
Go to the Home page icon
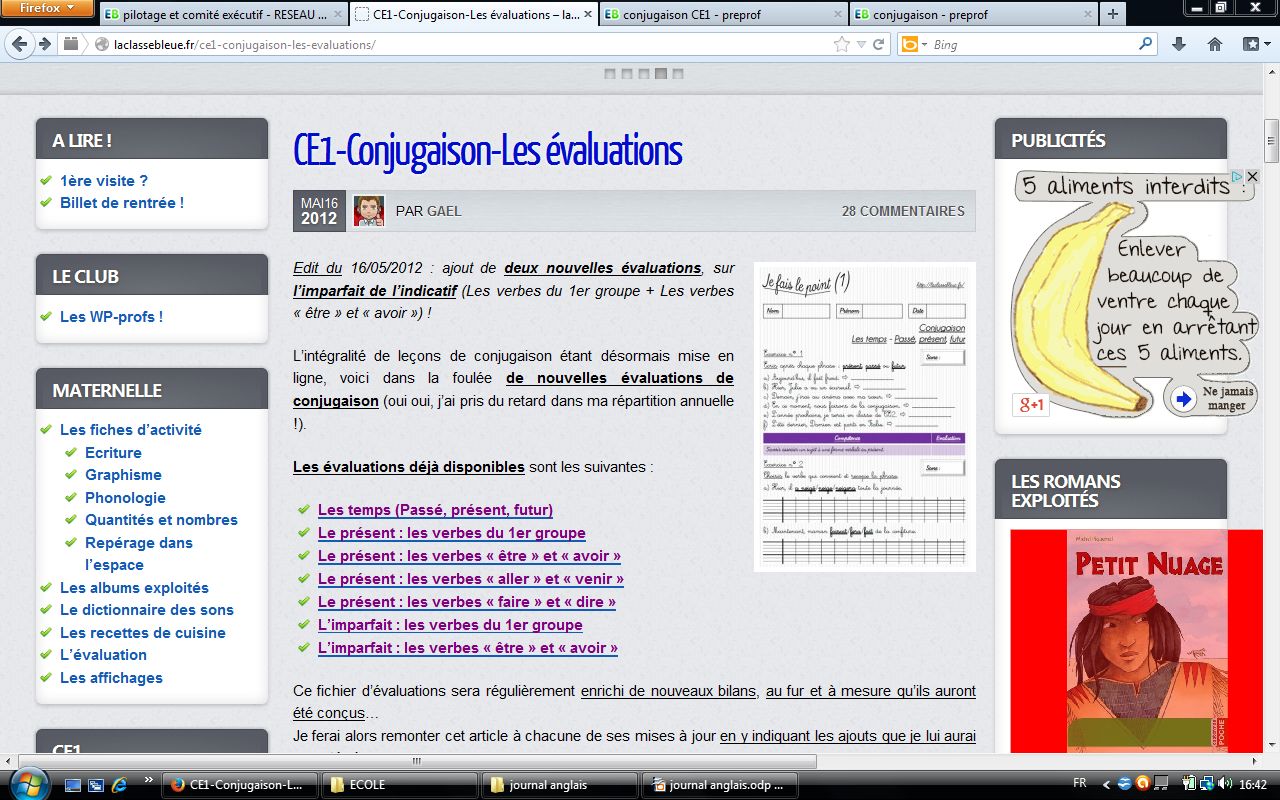point(1215,44)
